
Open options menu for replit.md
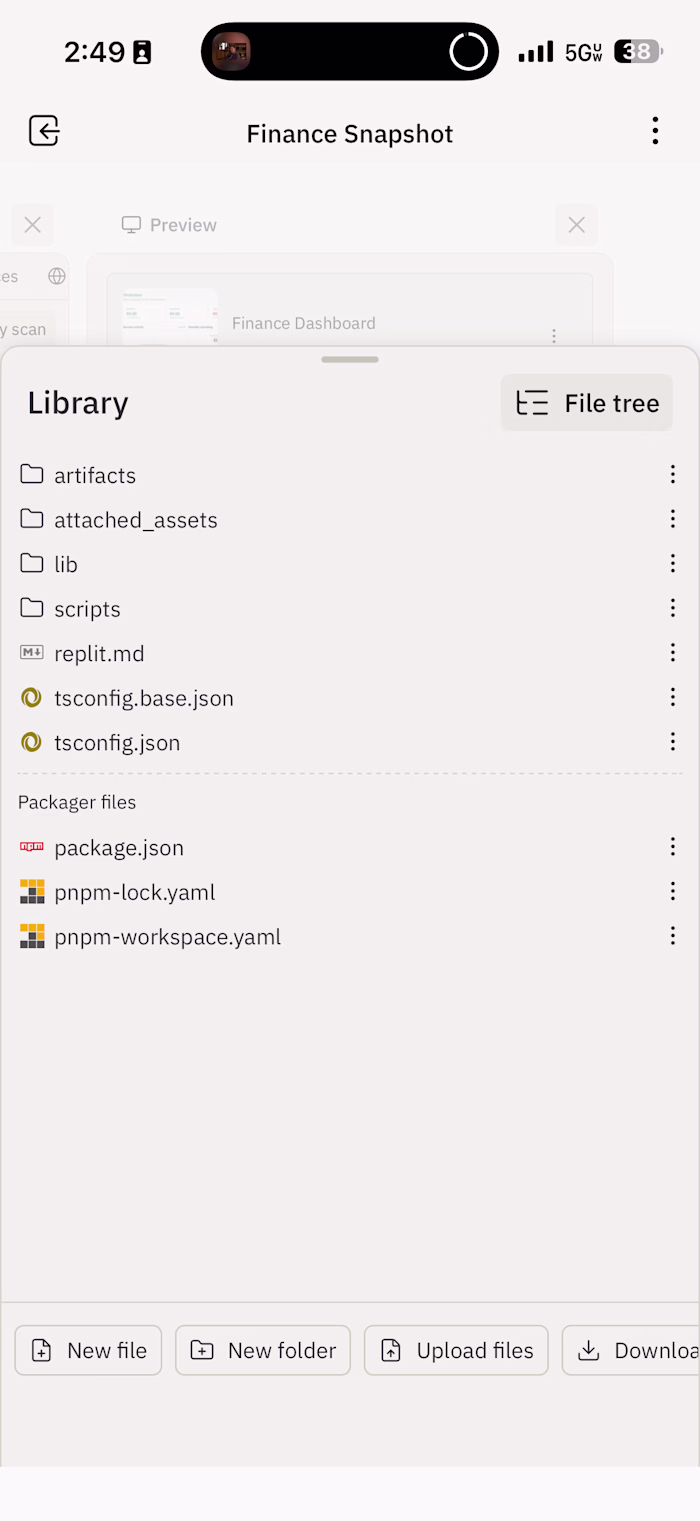(x=673, y=653)
